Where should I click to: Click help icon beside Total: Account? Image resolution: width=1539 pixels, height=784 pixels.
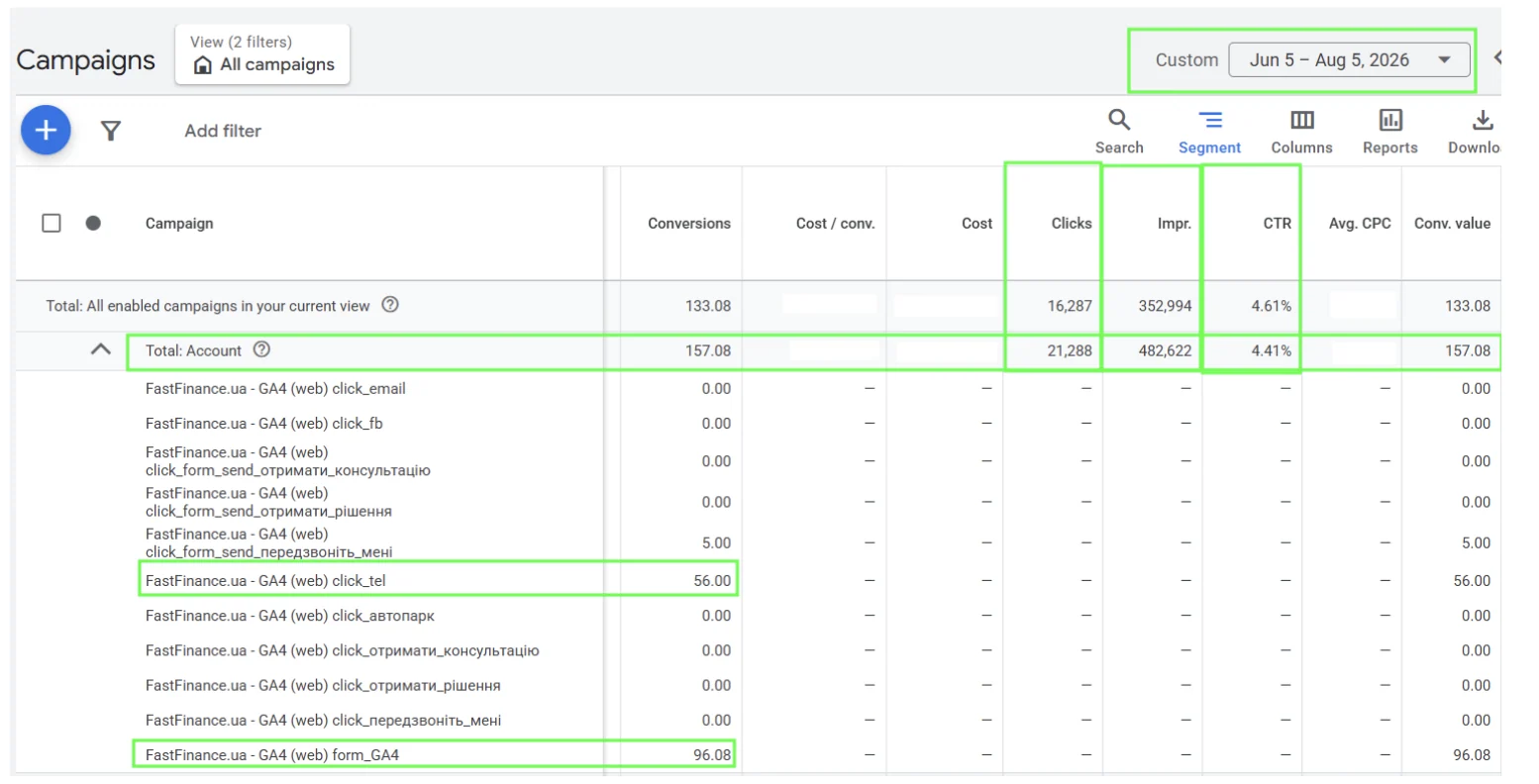(x=261, y=349)
